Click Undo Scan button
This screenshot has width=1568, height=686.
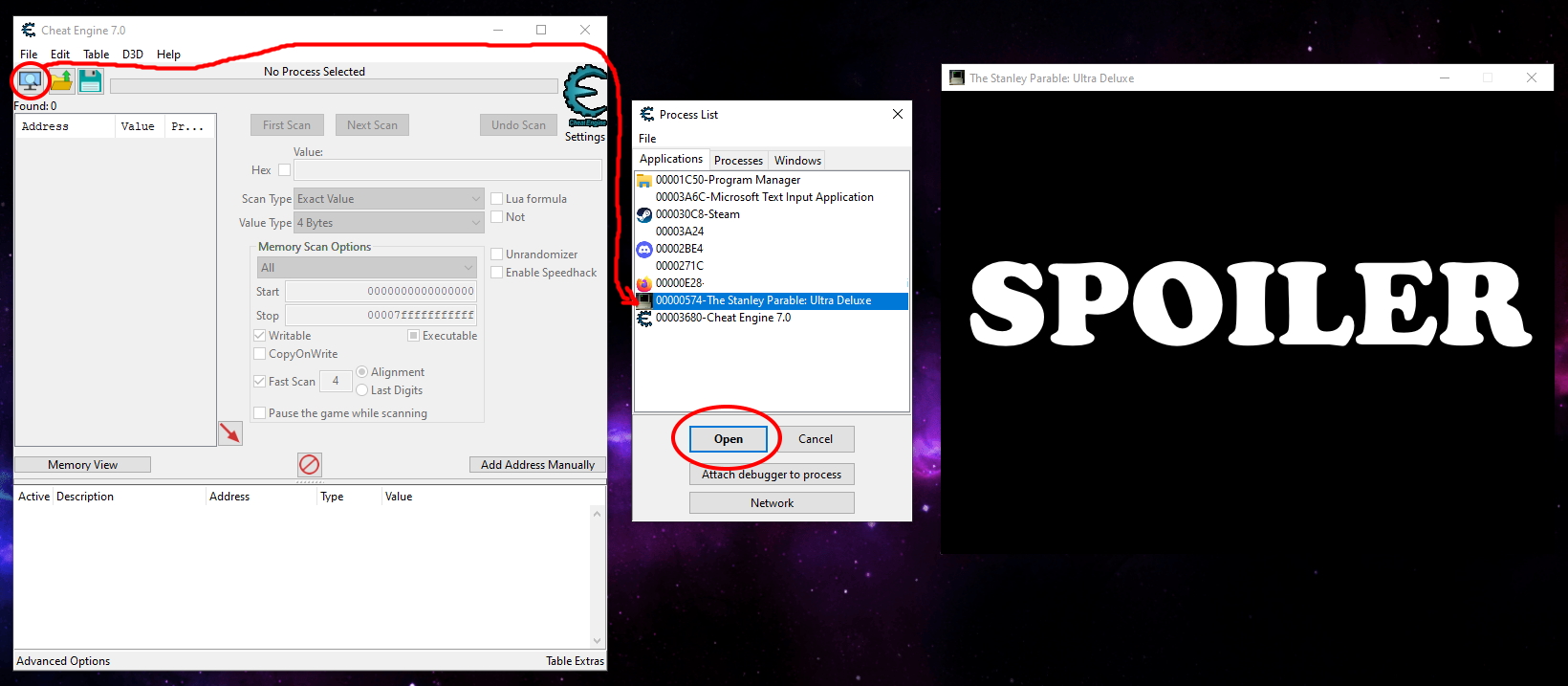[518, 125]
